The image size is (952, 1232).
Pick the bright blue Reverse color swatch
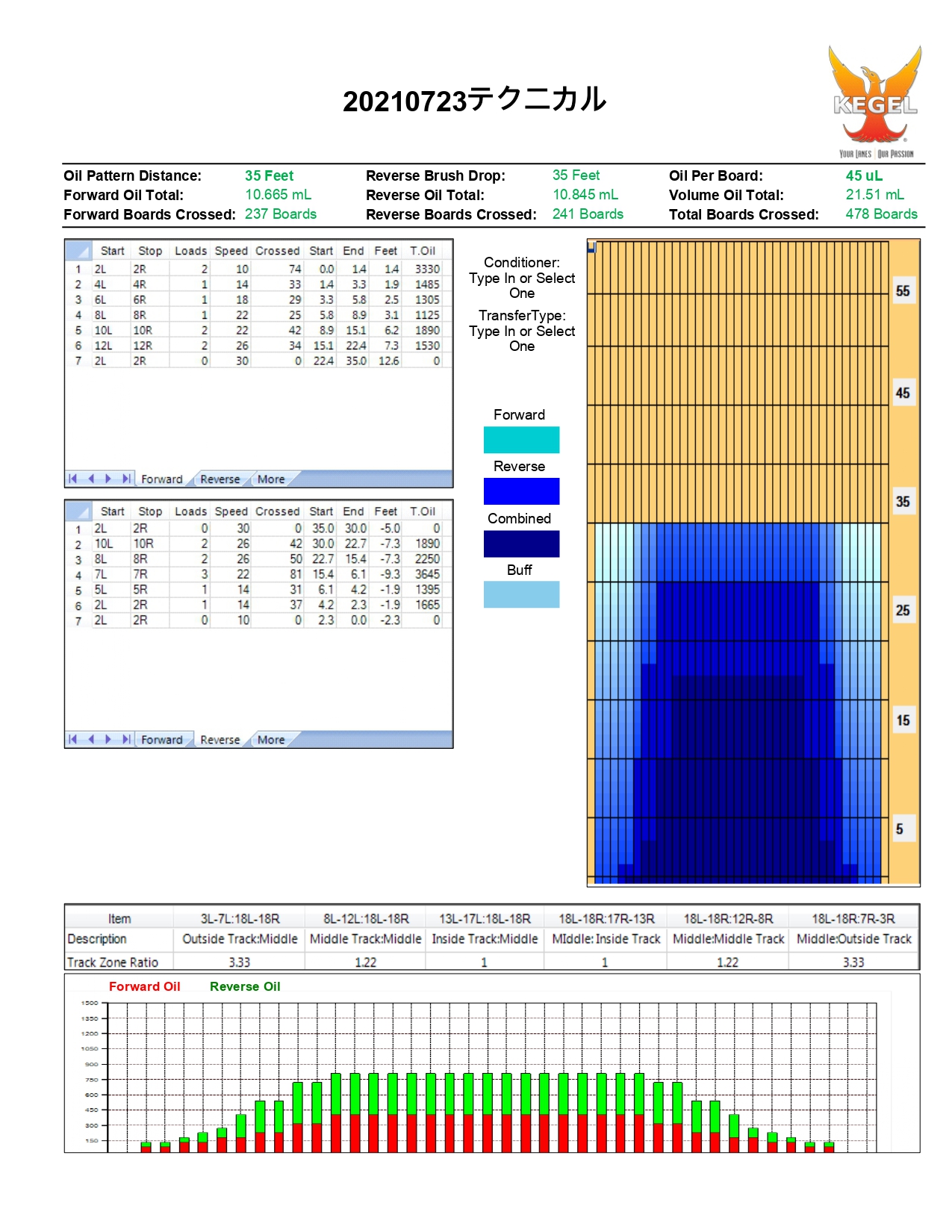[521, 491]
